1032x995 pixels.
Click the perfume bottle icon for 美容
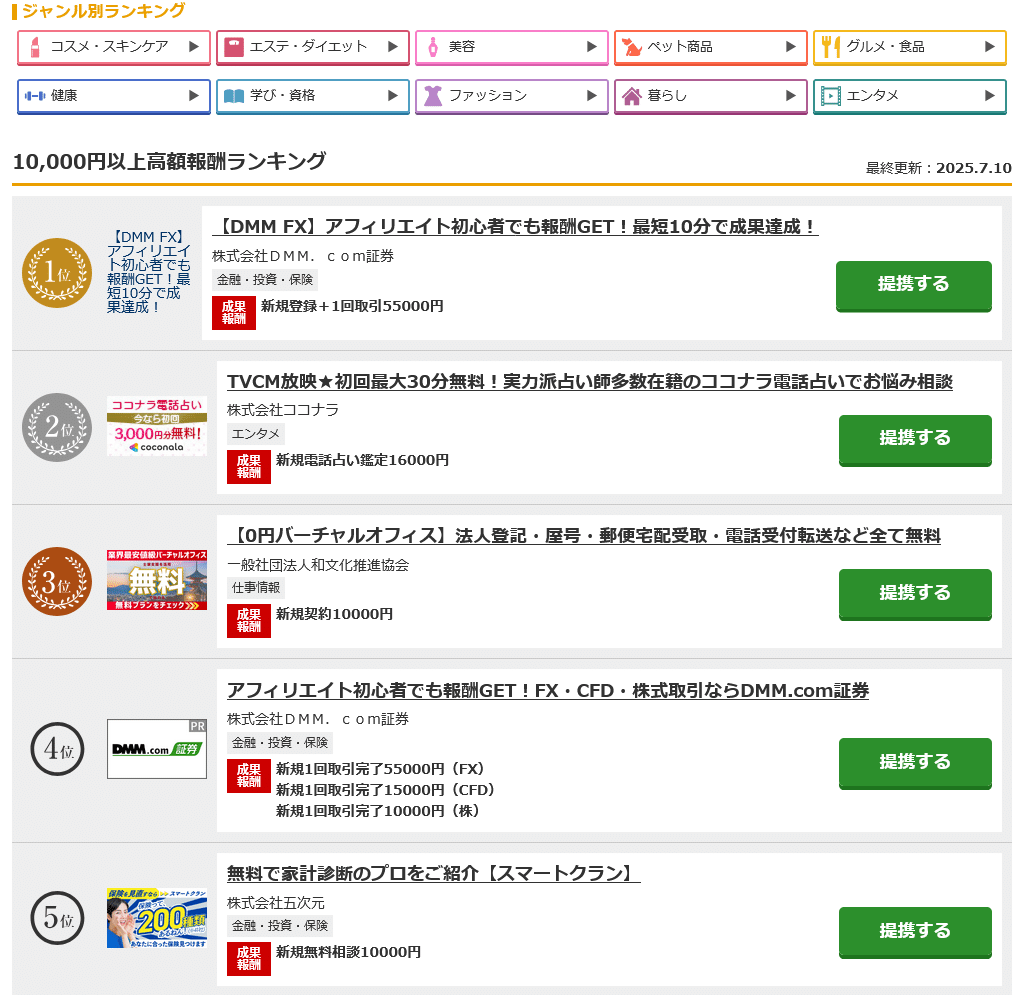click(x=433, y=47)
